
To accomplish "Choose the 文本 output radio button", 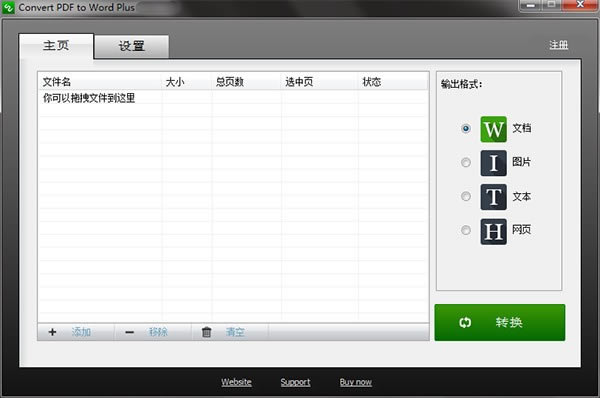I will [466, 196].
